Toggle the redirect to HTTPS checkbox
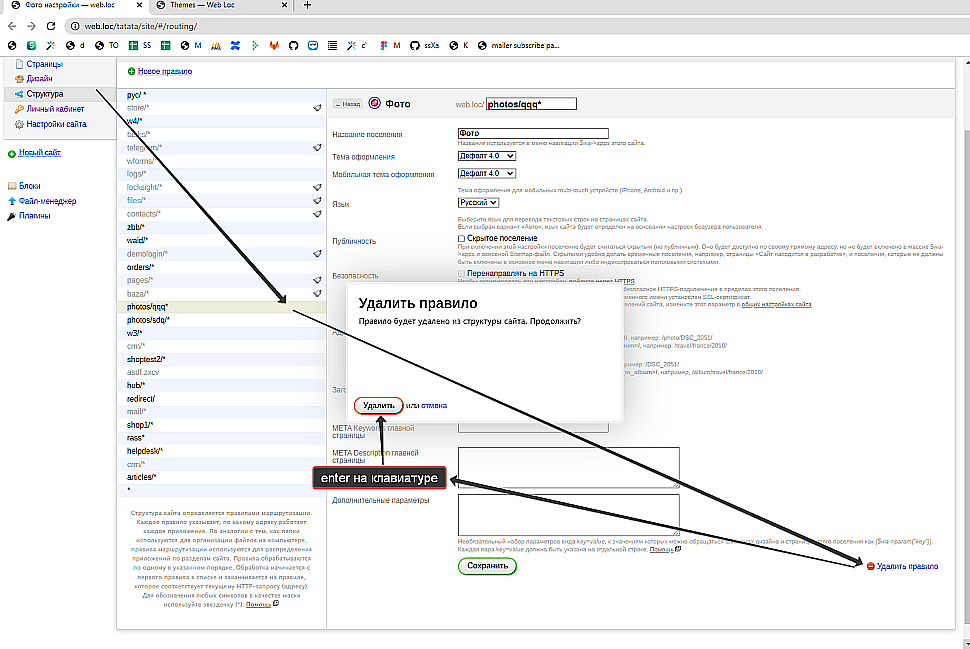970x649 pixels. pyautogui.click(x=462, y=273)
